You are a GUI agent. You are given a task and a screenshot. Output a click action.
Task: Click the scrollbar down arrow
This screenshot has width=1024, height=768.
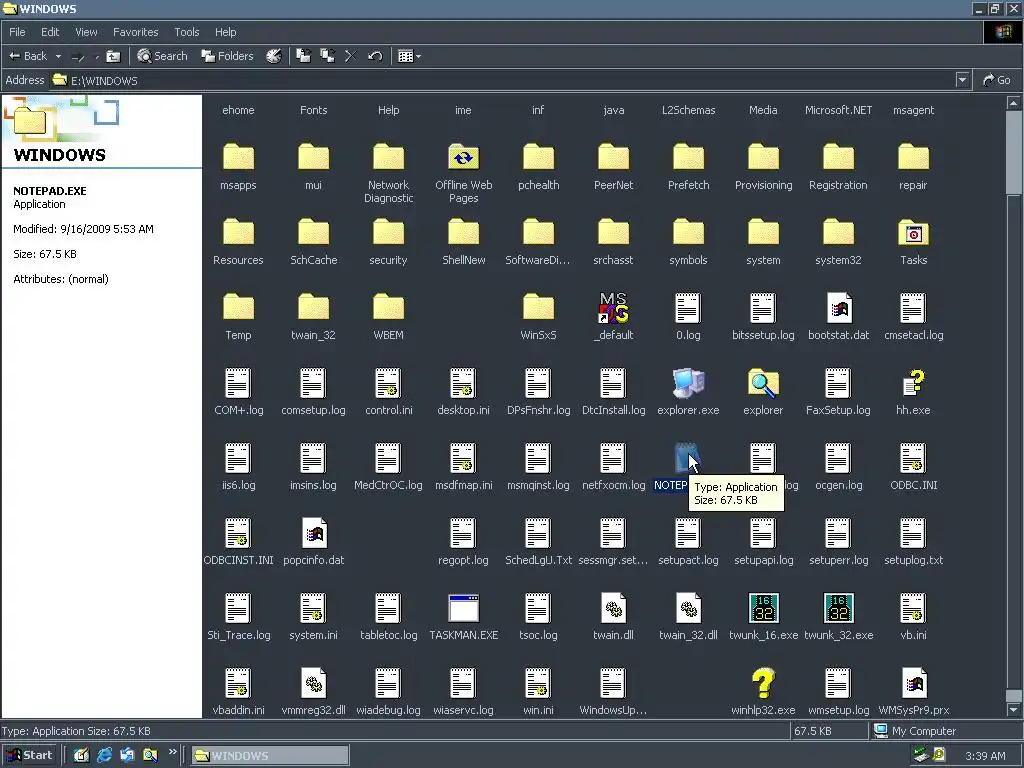click(x=1013, y=710)
